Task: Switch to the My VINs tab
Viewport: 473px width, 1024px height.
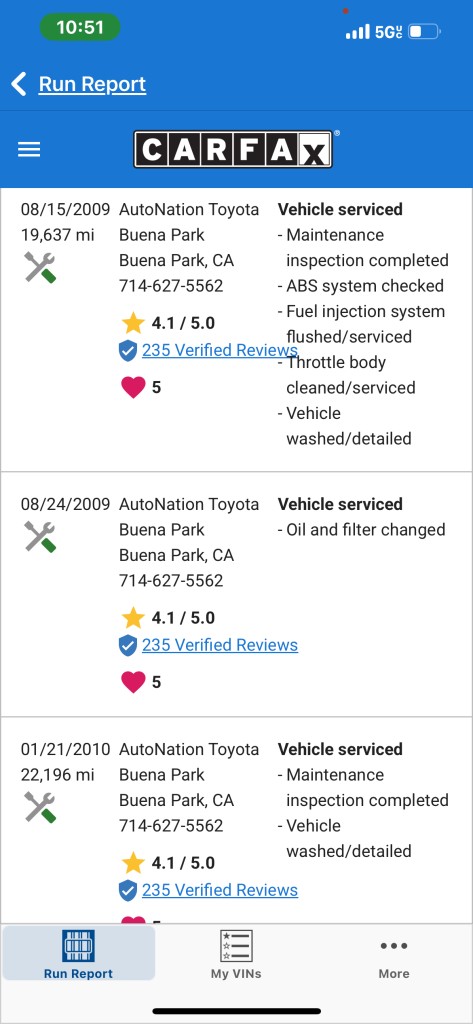Action: coord(236,955)
